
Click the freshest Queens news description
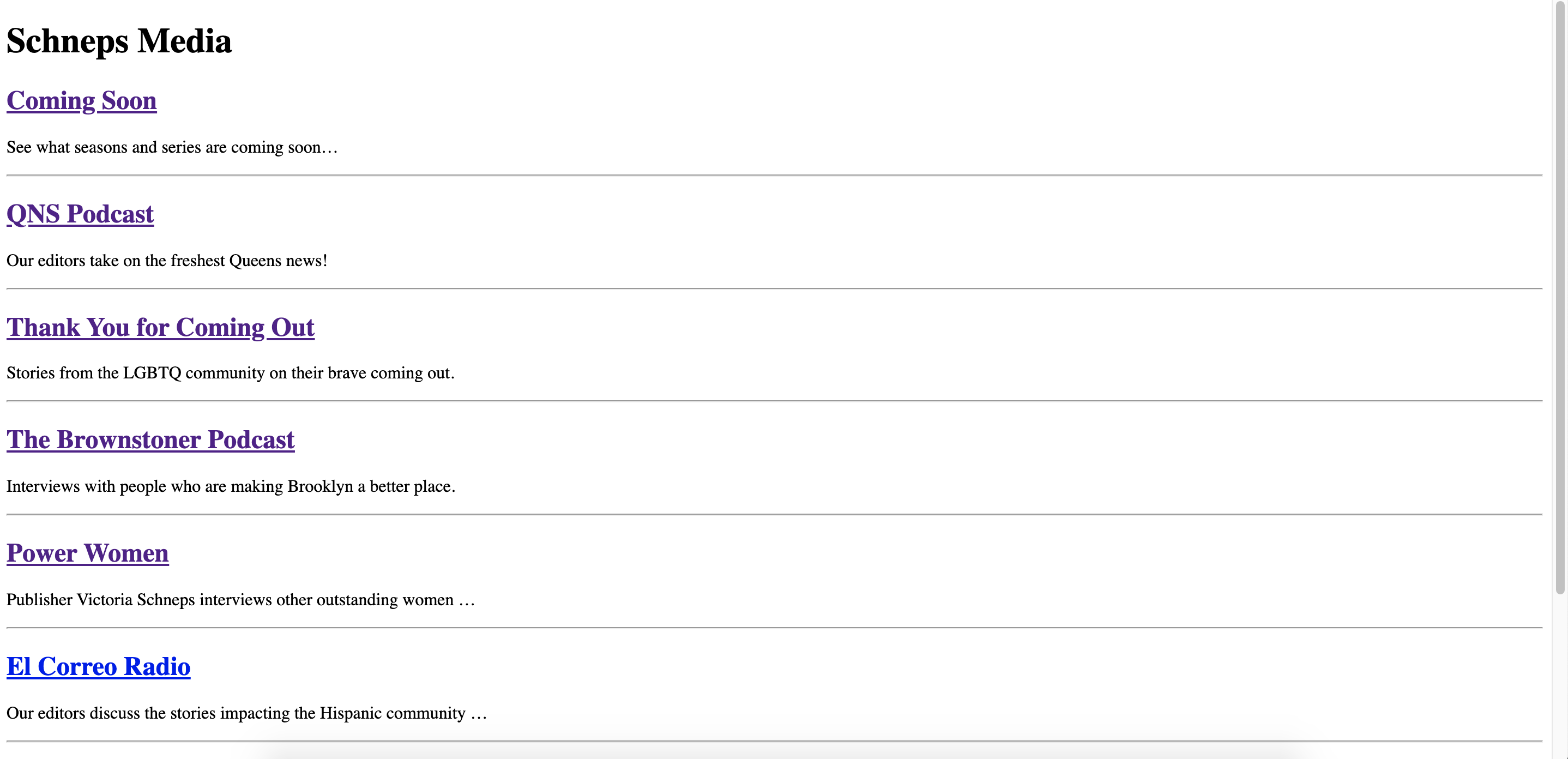[x=167, y=261]
